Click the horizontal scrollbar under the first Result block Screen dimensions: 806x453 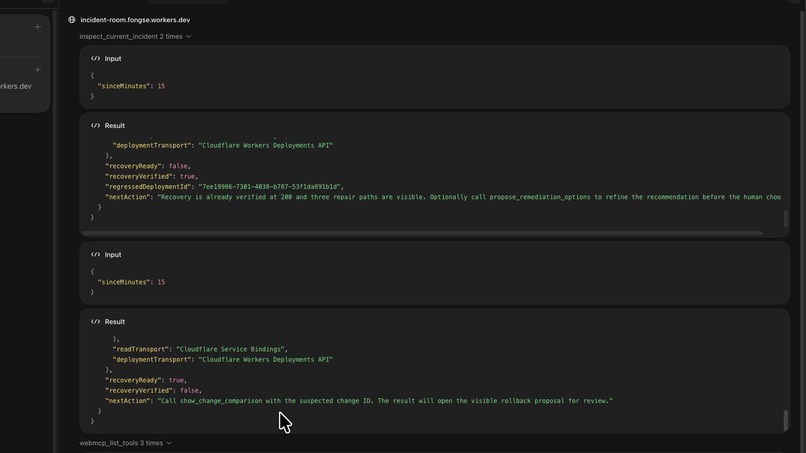click(422, 233)
